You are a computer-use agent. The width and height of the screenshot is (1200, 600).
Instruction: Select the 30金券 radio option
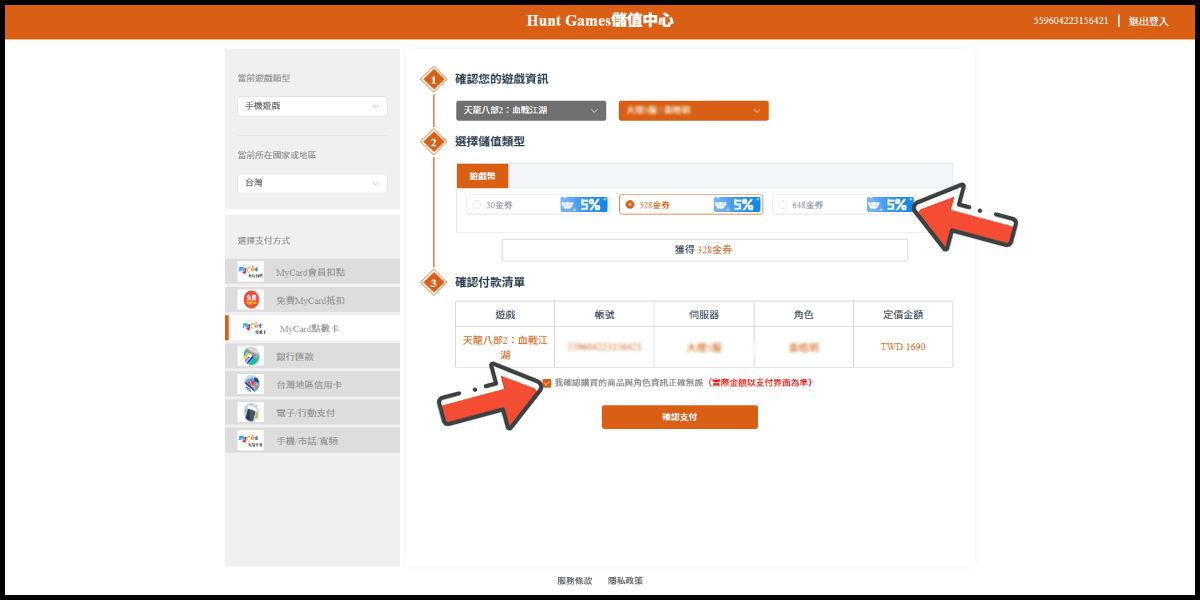[476, 205]
